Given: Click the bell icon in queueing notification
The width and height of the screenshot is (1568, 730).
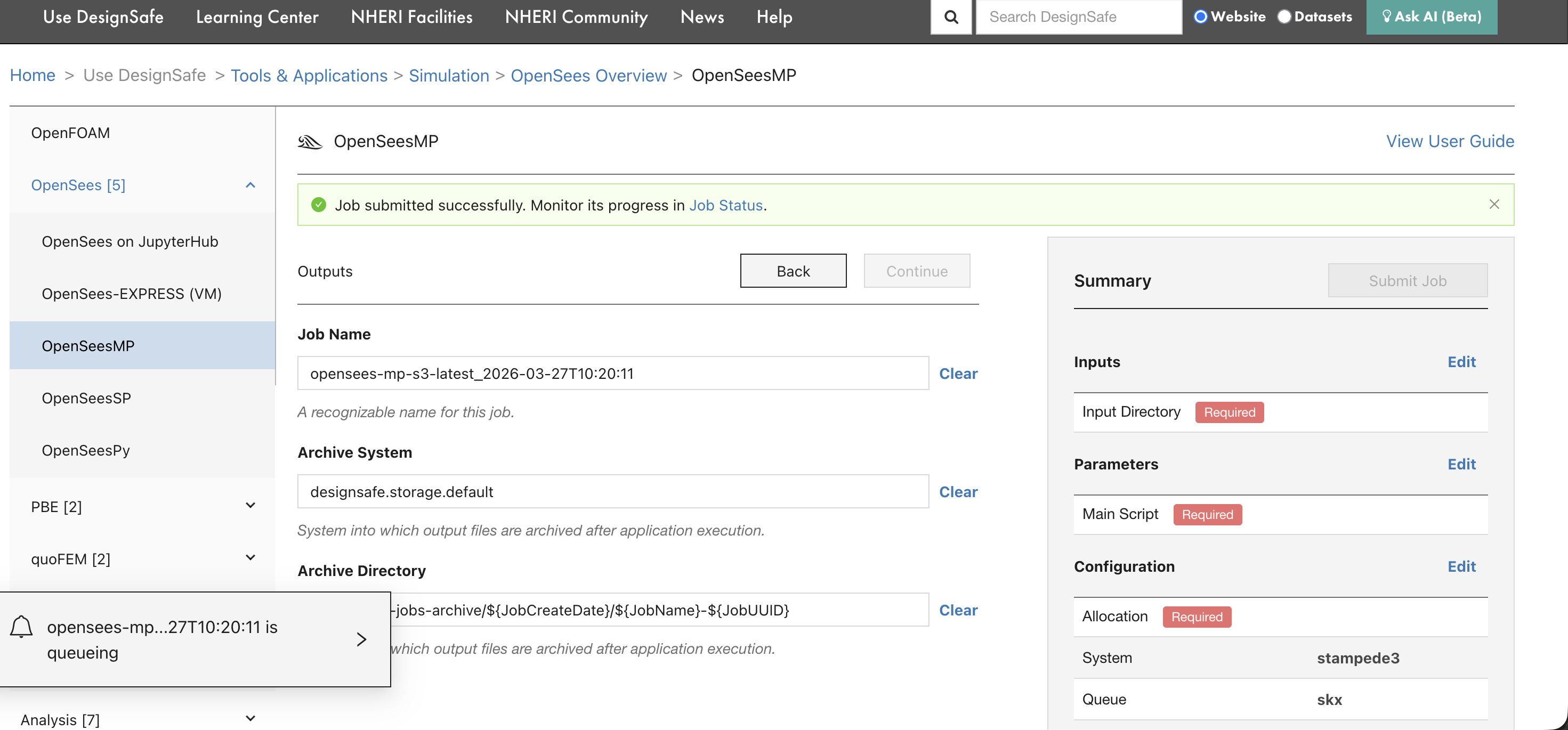Looking at the screenshot, I should click(x=21, y=627).
